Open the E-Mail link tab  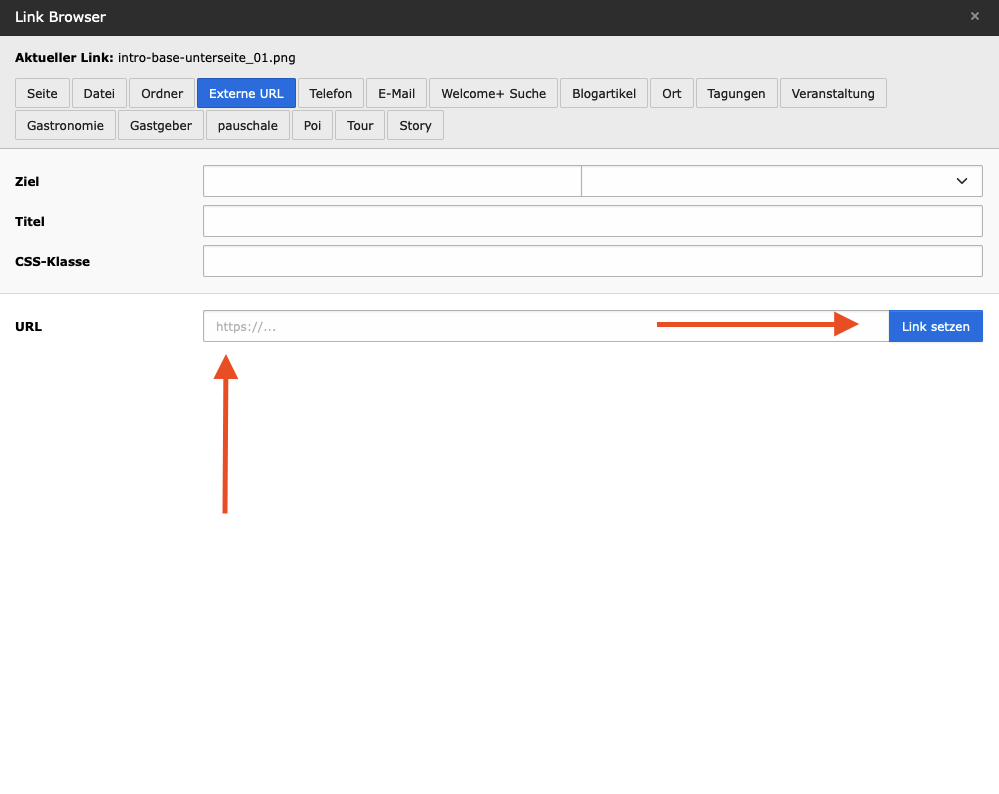(396, 93)
